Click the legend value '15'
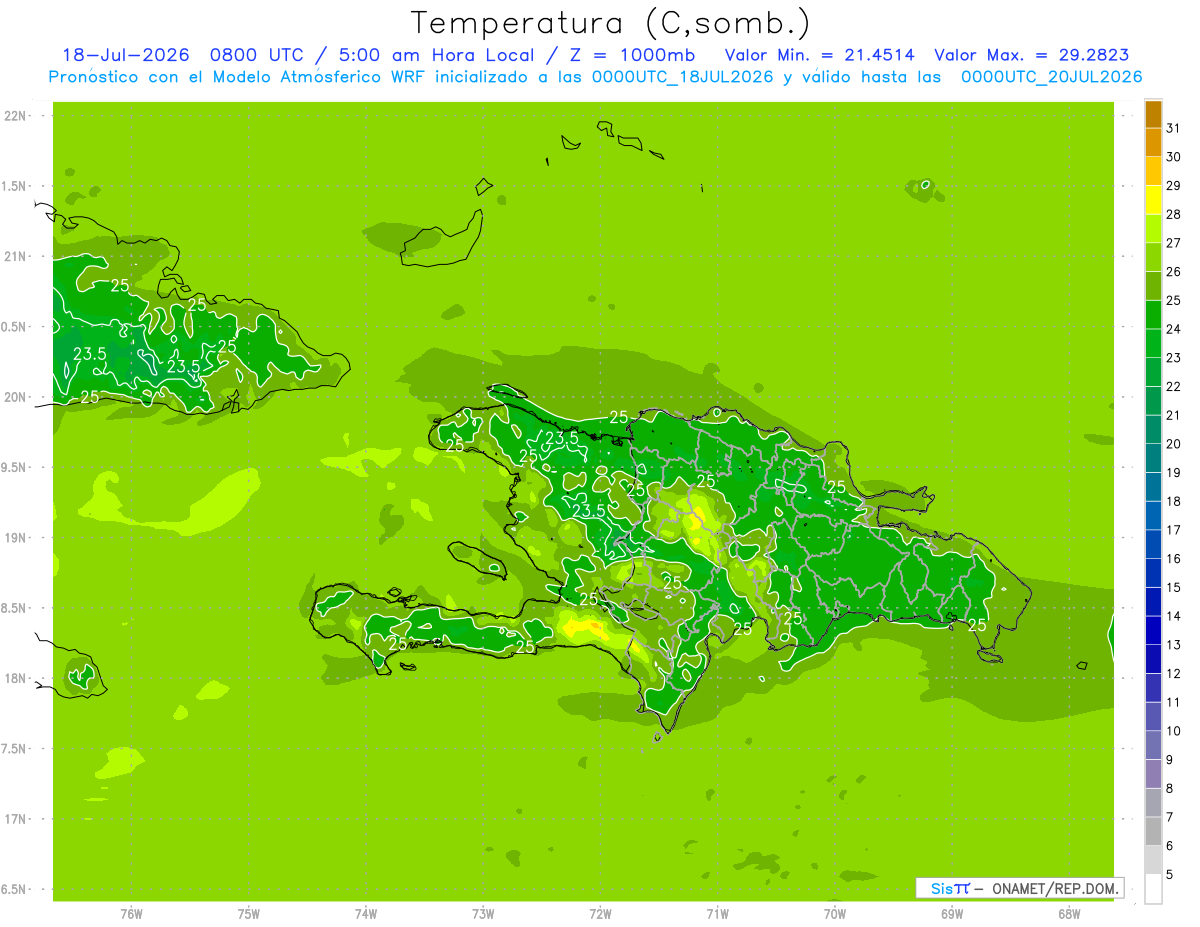The height and width of the screenshot is (927, 1200). point(1173,587)
